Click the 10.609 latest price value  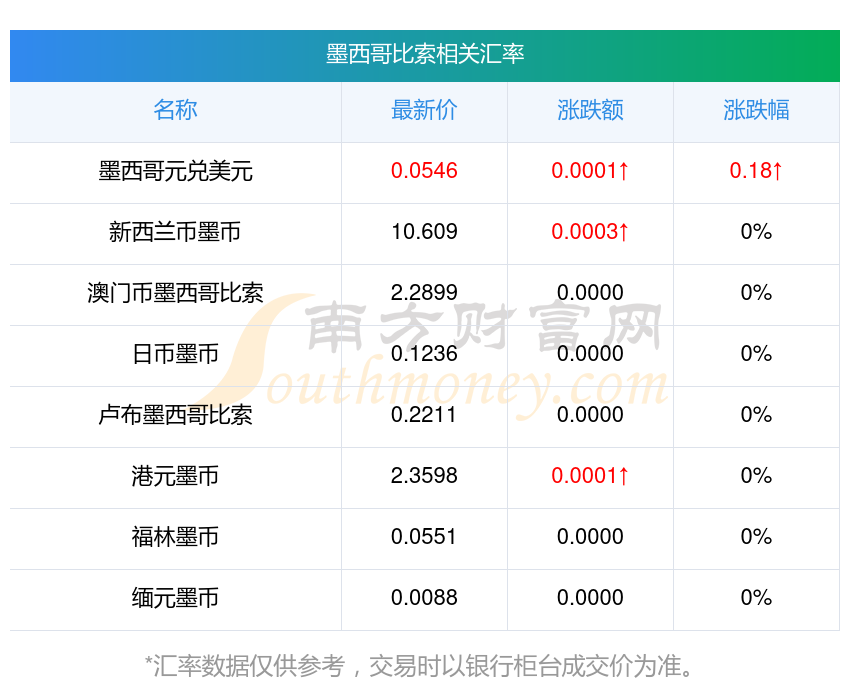pos(424,232)
